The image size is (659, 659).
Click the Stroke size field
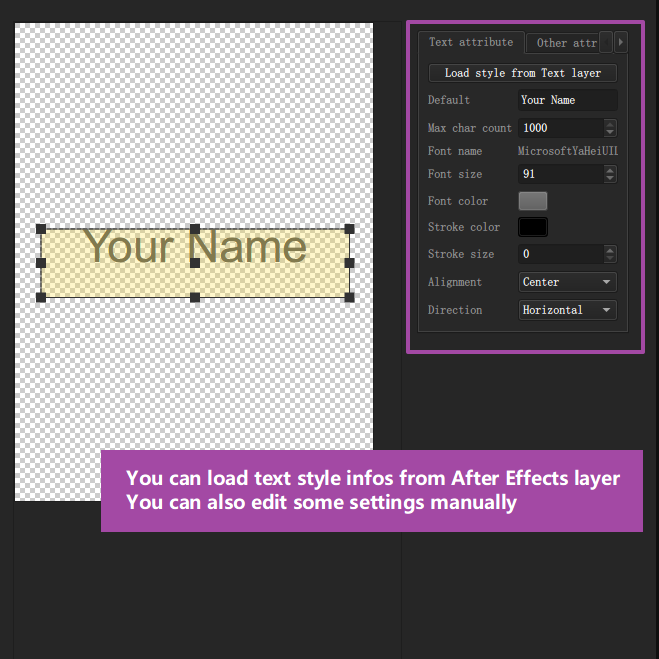(561, 254)
